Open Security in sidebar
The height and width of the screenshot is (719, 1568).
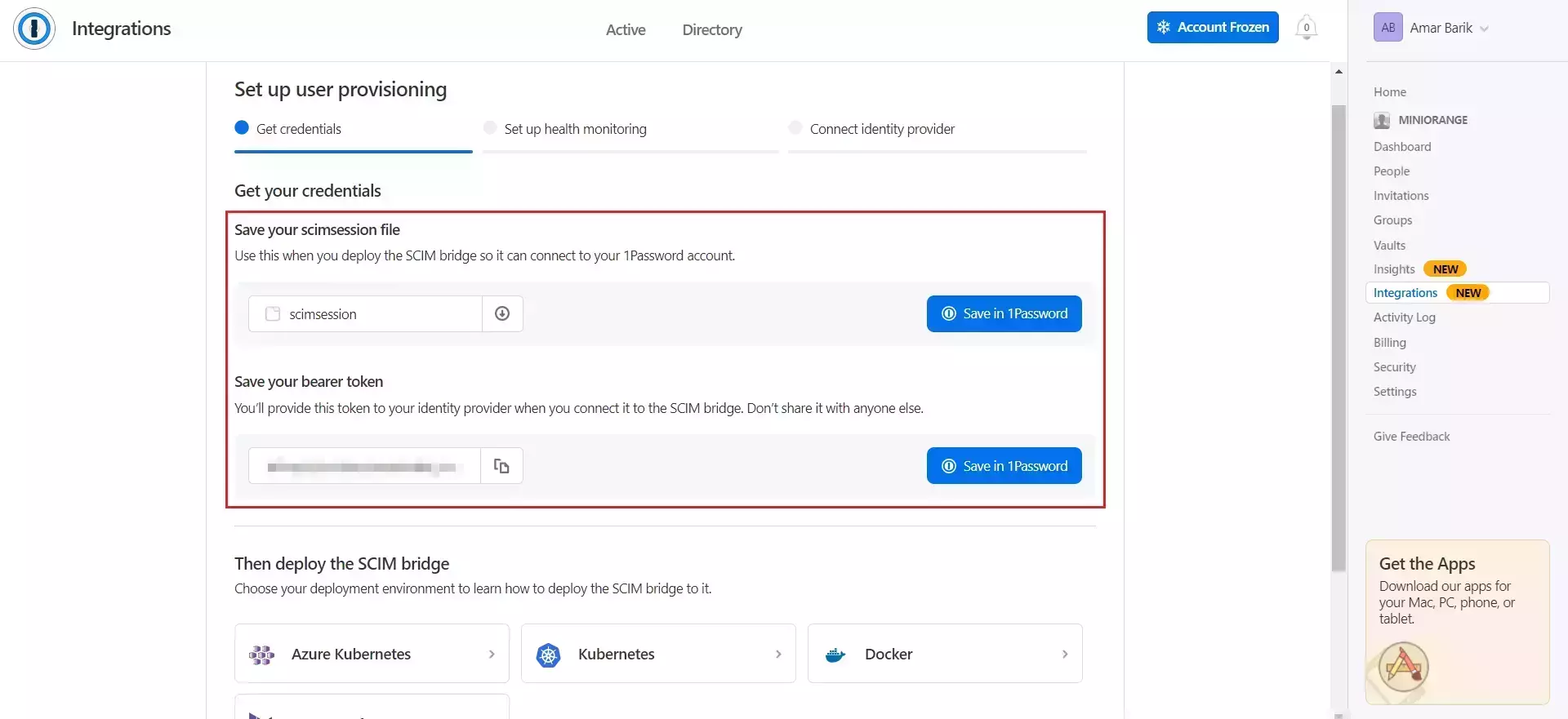click(x=1394, y=367)
